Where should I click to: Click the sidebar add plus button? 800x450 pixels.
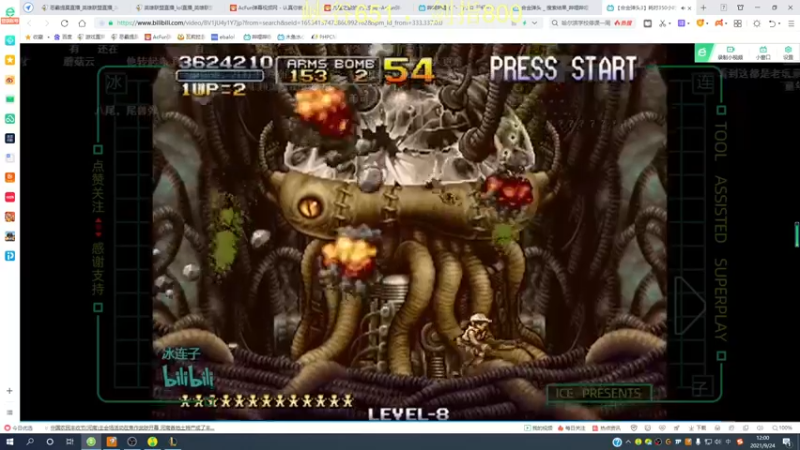click(x=10, y=391)
